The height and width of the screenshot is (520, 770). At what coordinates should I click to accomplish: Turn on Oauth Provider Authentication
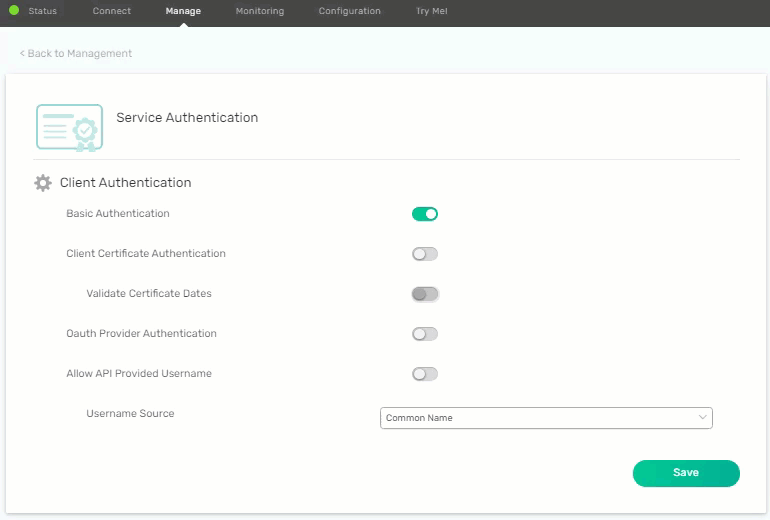pos(425,334)
